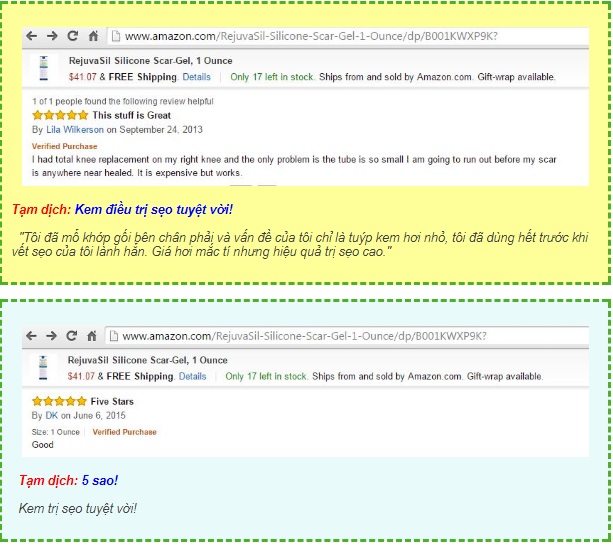Open reviewer DK's profile
This screenshot has height=545, width=613.
click(x=52, y=415)
